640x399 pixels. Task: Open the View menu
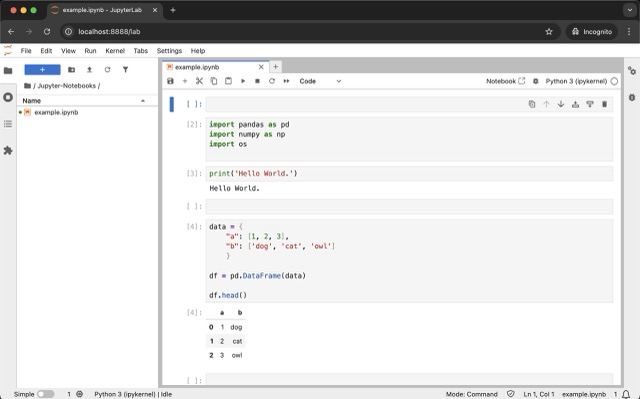(68, 51)
